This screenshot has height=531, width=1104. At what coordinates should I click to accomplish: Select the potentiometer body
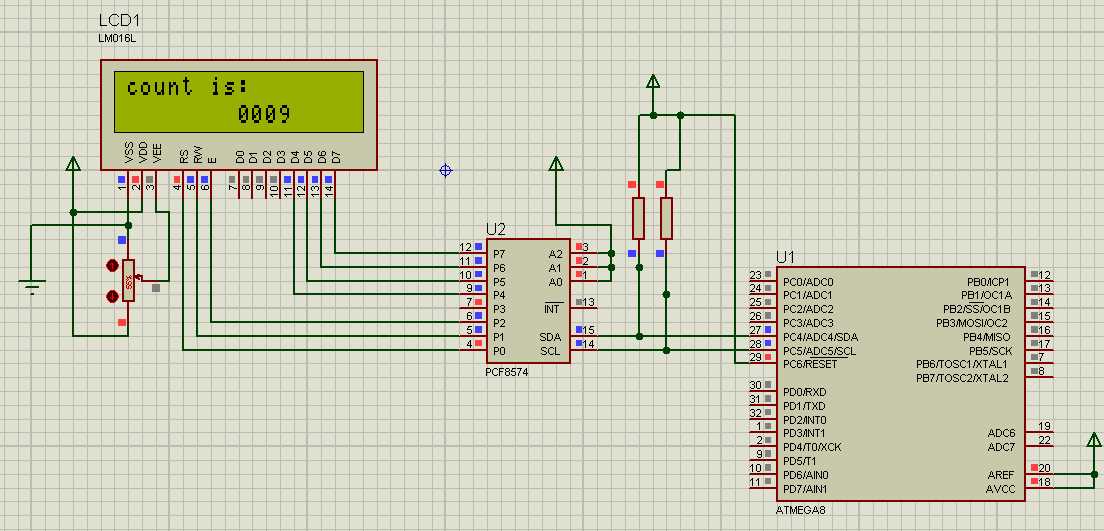click(x=128, y=281)
